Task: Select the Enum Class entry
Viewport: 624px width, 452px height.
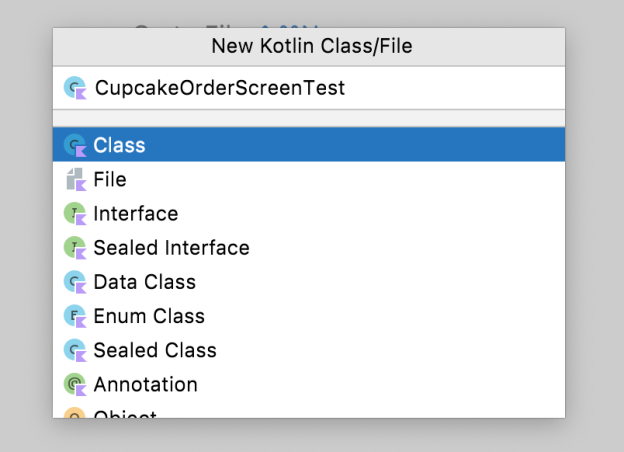Action: coord(149,316)
